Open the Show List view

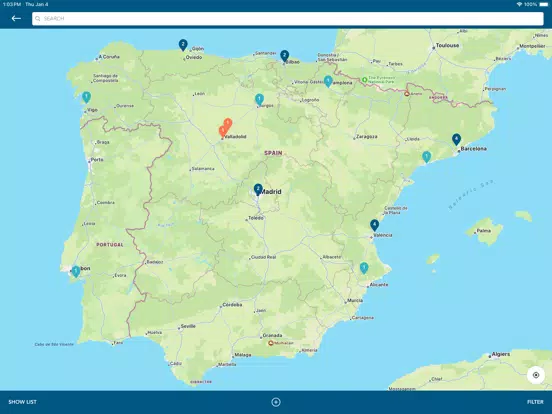point(23,402)
